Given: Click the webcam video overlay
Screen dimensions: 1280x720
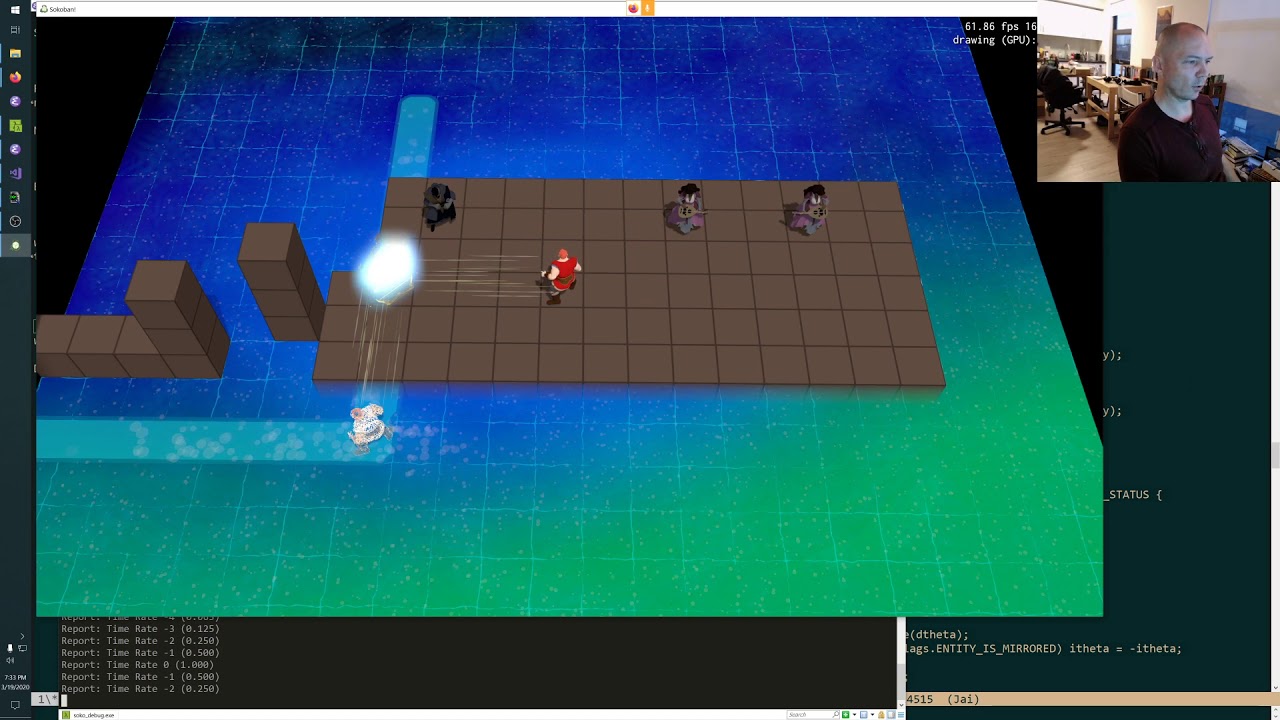Looking at the screenshot, I should [x=1158, y=91].
